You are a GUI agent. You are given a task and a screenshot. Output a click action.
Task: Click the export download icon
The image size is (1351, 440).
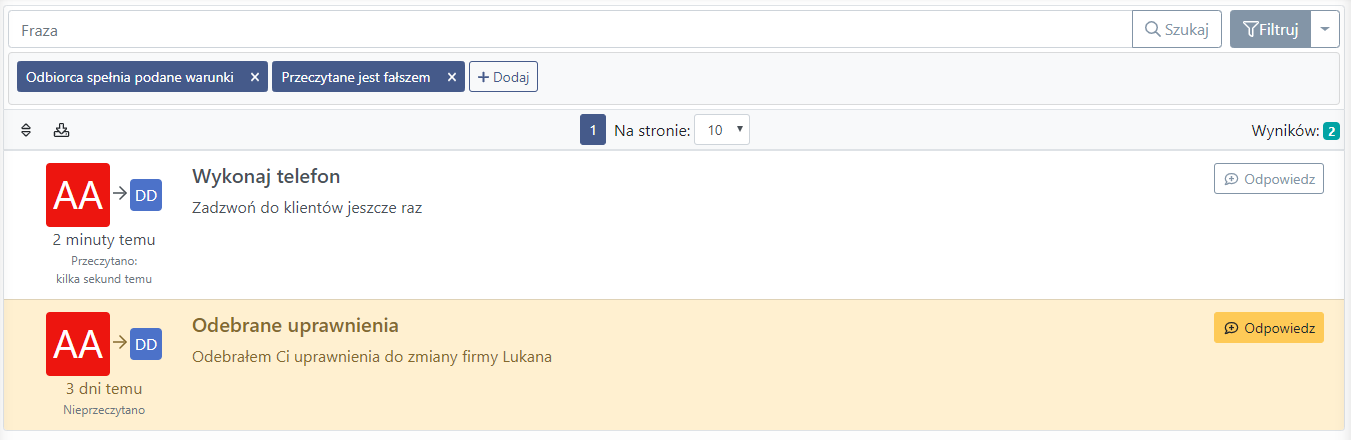tap(61, 130)
